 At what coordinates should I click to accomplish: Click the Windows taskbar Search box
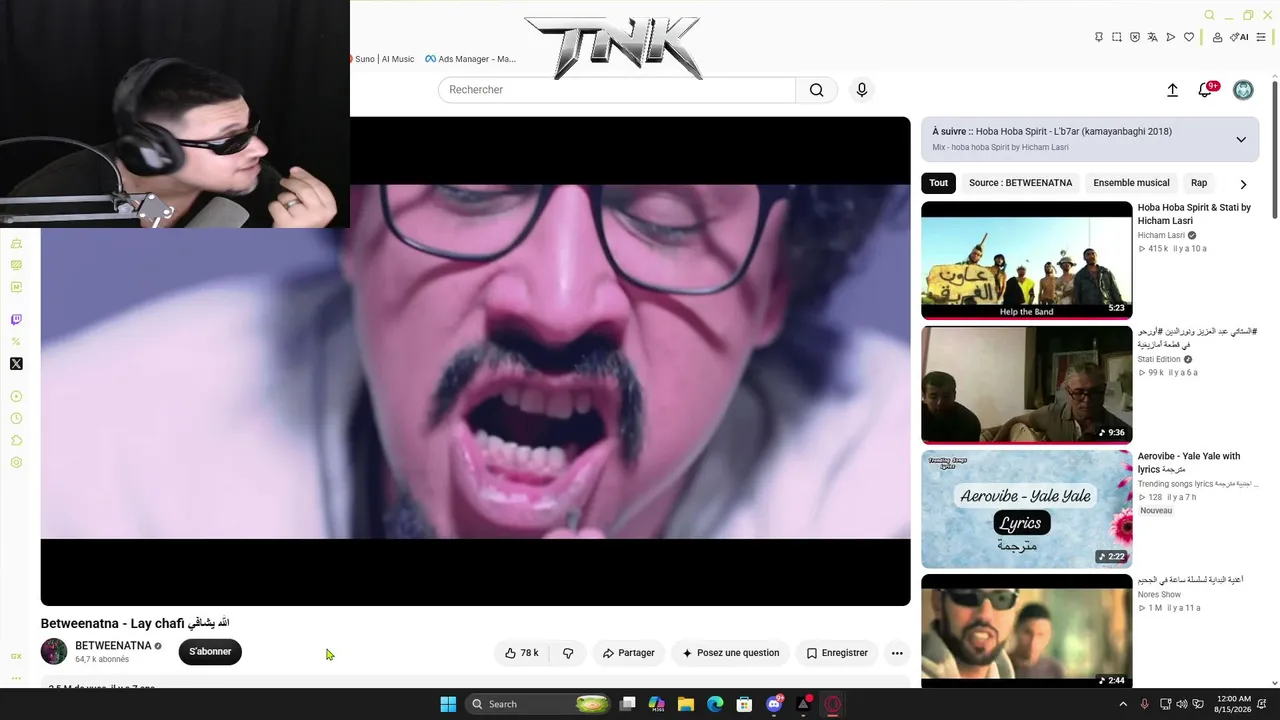539,704
